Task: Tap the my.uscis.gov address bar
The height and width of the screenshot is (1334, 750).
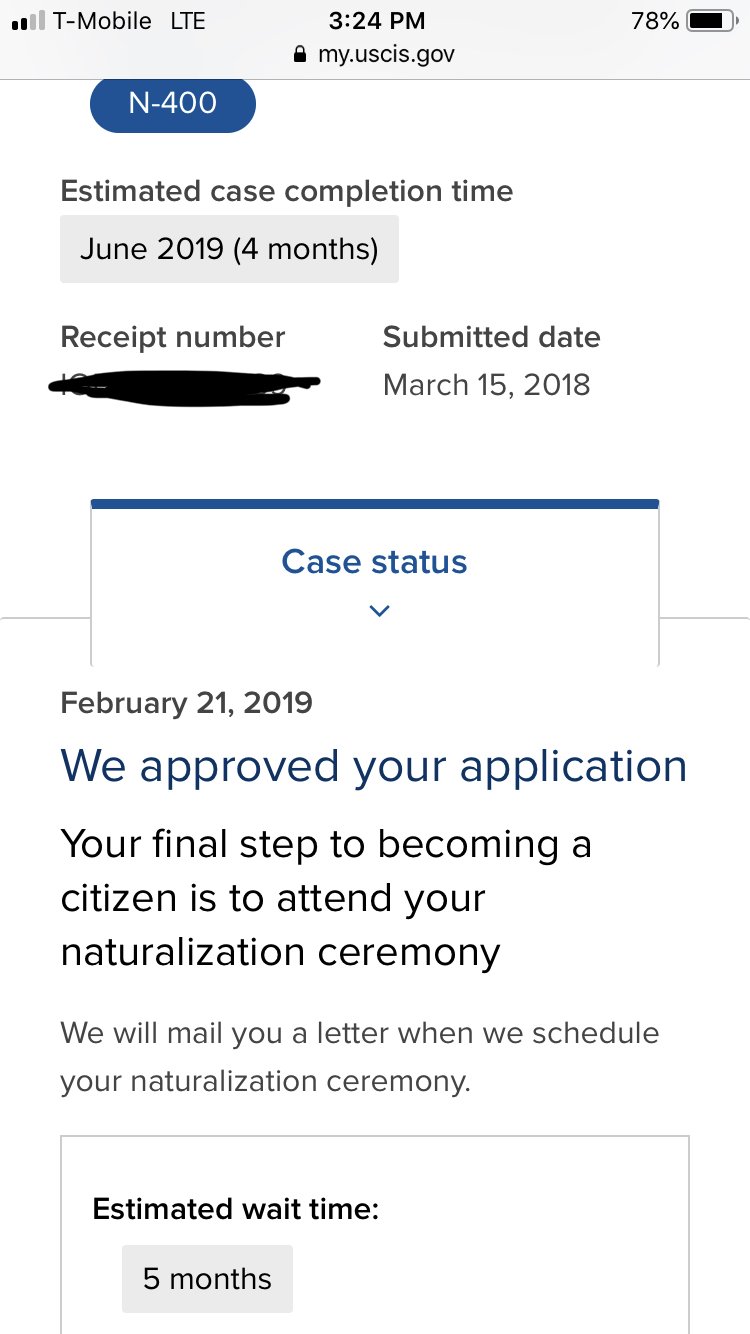Action: [x=375, y=54]
